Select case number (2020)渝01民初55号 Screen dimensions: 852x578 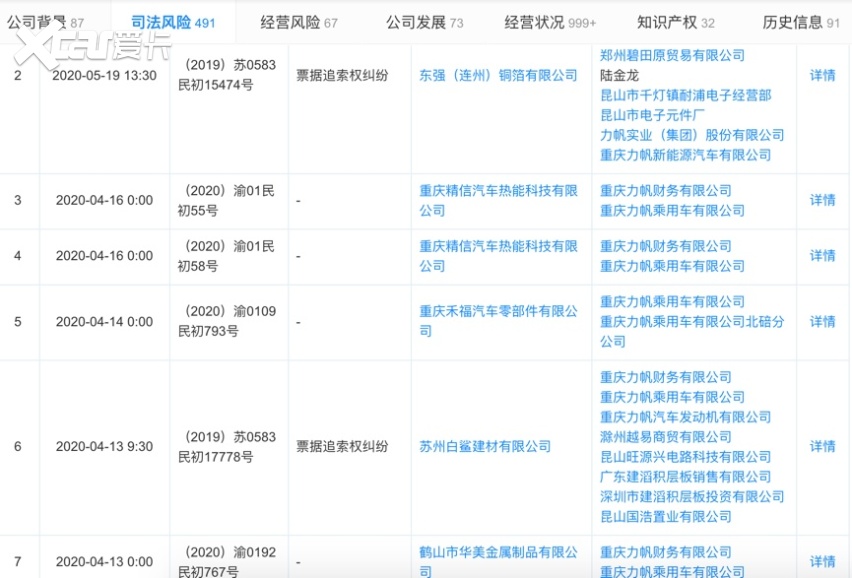(x=226, y=200)
